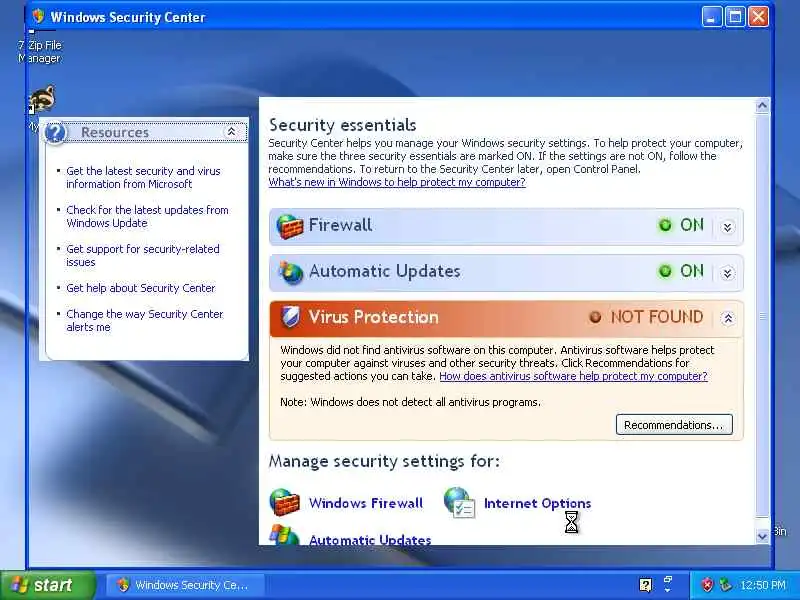Open 'Get help about Security Center' link

point(141,288)
